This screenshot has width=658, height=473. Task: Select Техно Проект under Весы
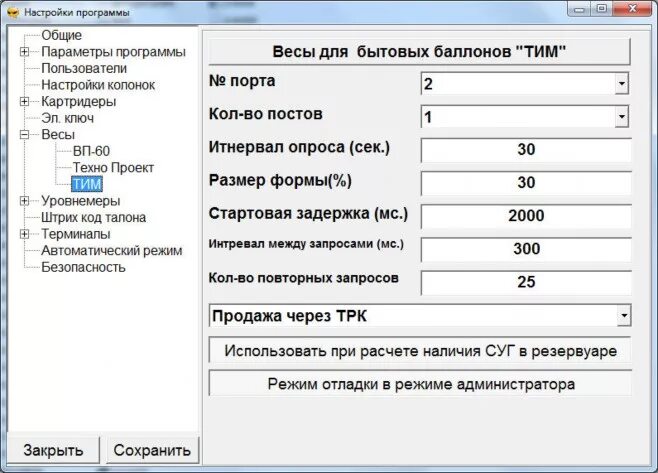click(113, 168)
